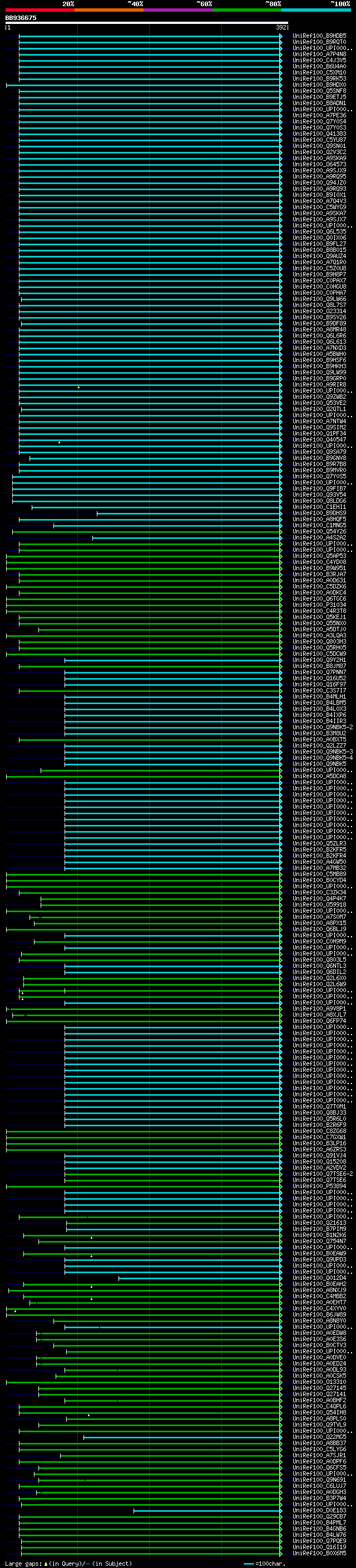Click the green ~80% identity legend segment
The image size is (356, 1568).
coord(247,11)
